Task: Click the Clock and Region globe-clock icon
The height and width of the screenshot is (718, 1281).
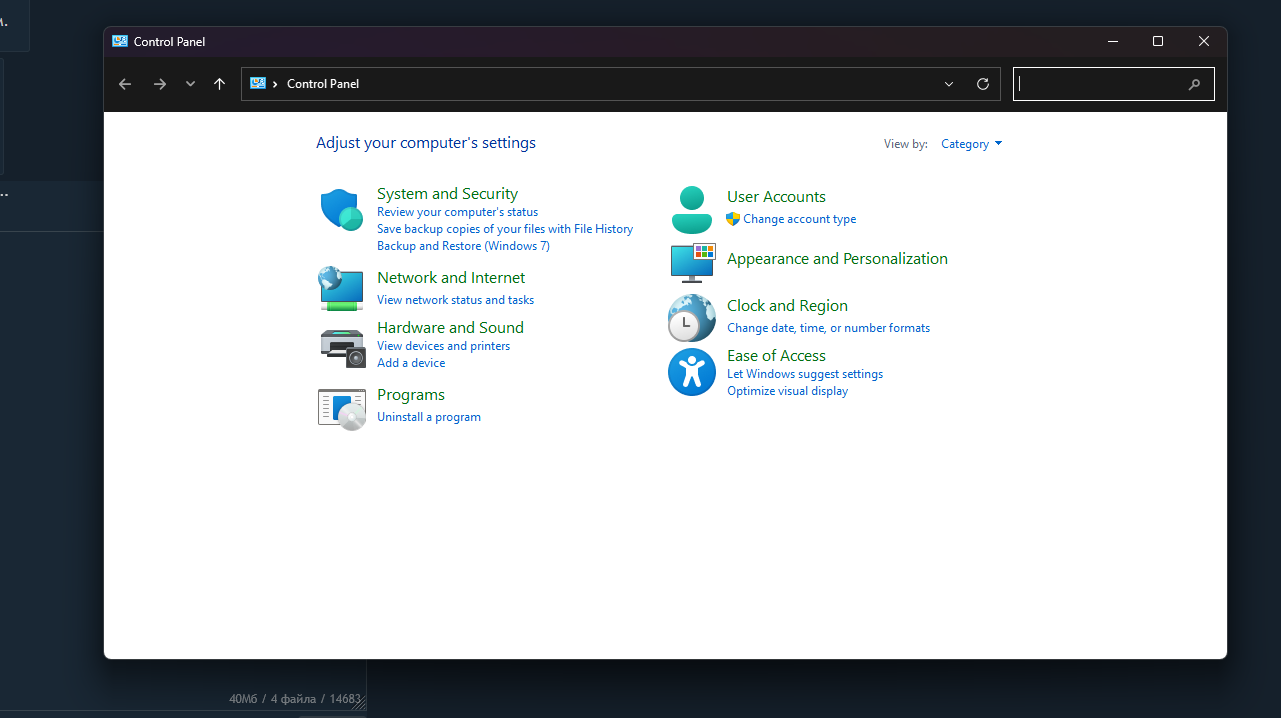Action: tap(692, 318)
